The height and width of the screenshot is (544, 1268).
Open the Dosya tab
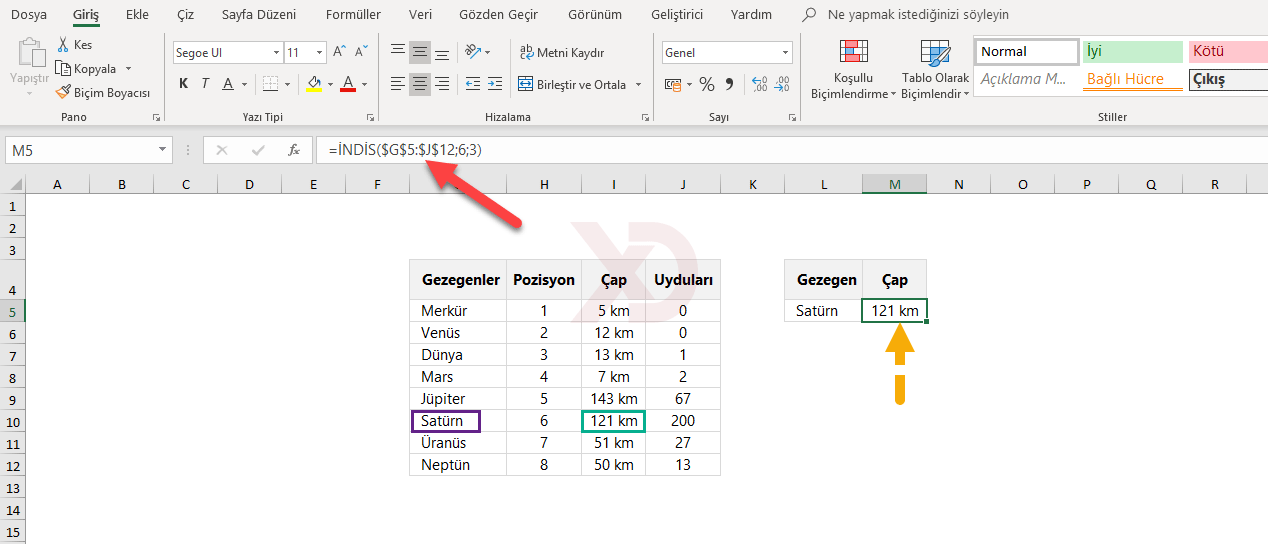coord(29,15)
